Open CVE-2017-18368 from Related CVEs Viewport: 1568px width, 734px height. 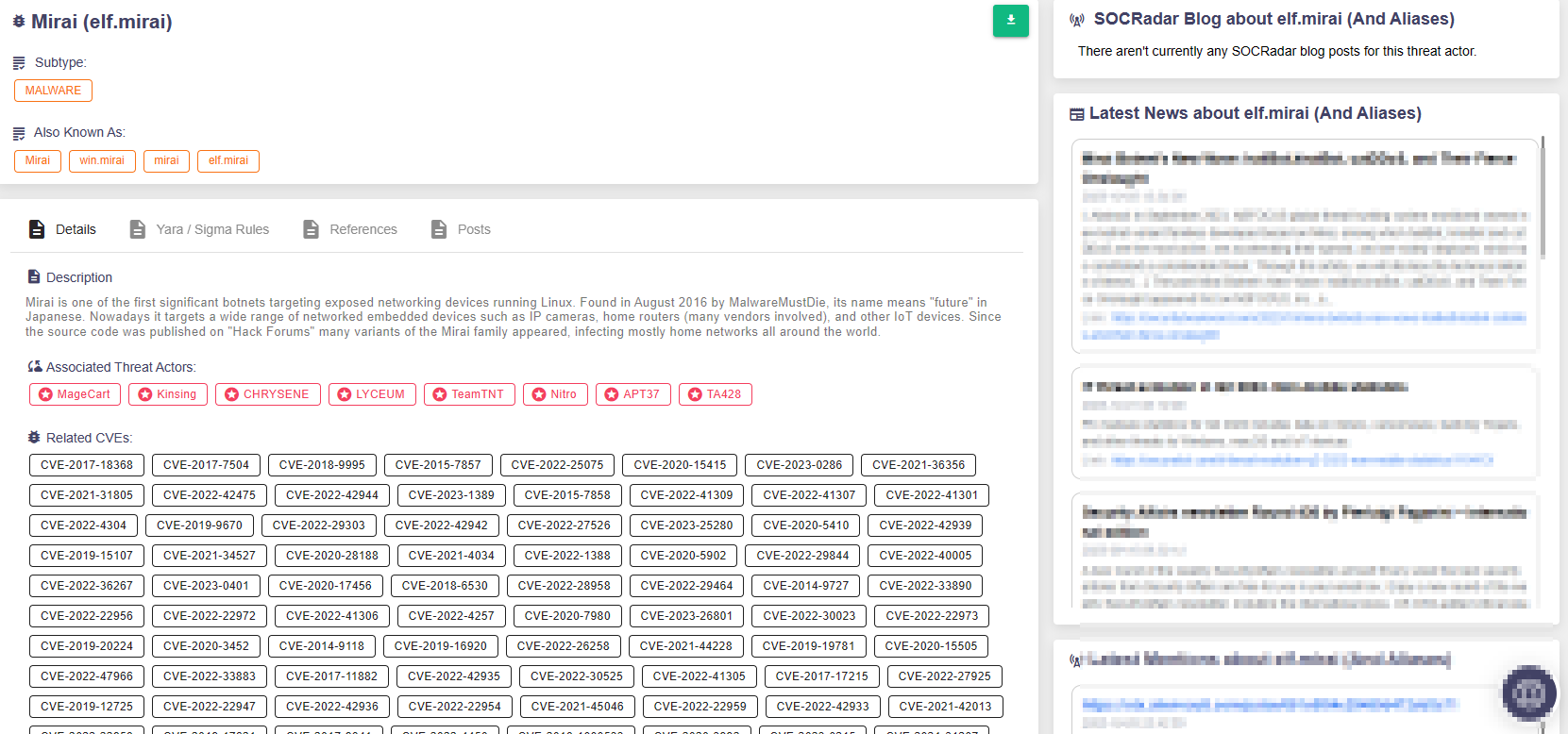coord(87,465)
